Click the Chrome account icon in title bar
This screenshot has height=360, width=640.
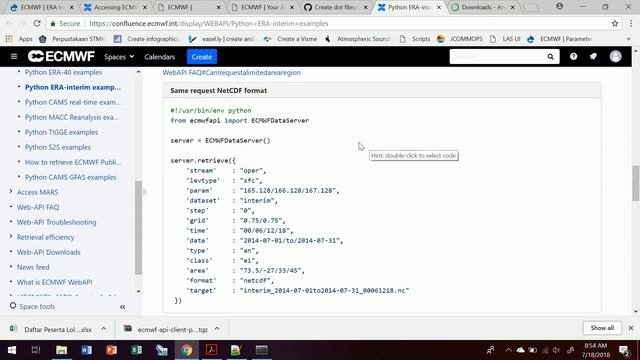tap(560, 7)
